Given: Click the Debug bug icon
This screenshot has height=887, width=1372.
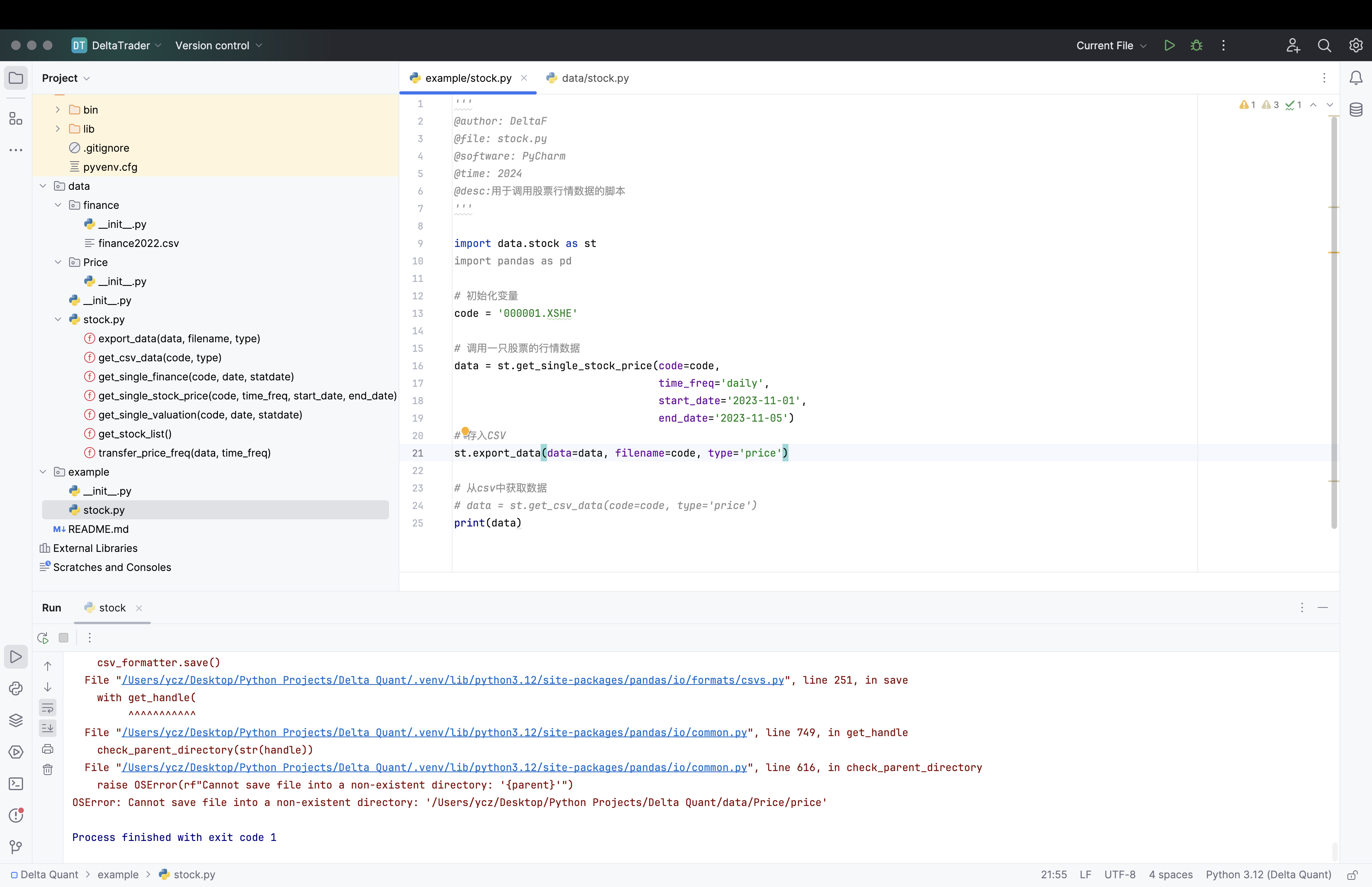Looking at the screenshot, I should 1197,46.
